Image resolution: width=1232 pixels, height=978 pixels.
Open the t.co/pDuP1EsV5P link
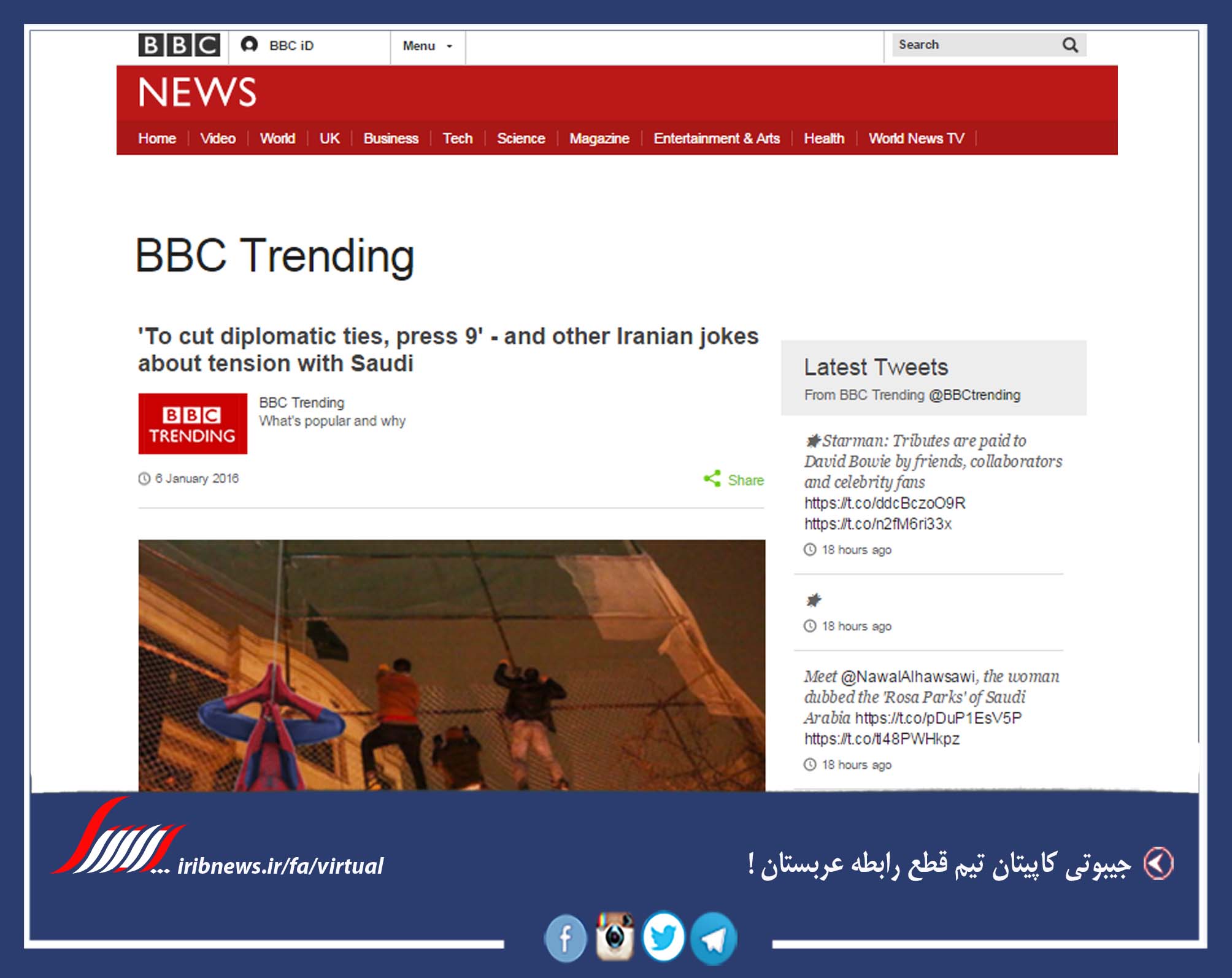[x=938, y=718]
